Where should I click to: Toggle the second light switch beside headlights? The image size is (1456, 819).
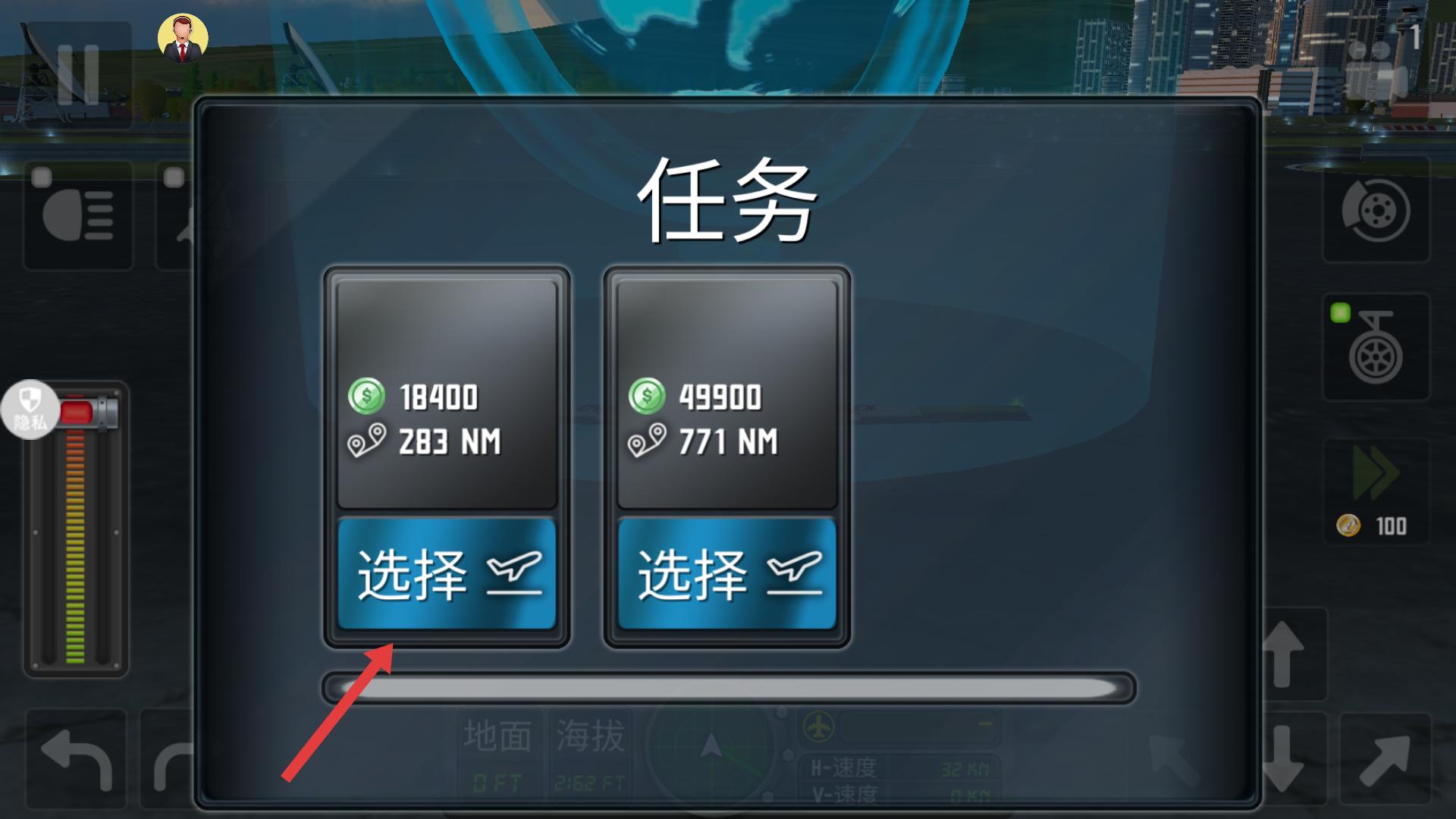(174, 215)
